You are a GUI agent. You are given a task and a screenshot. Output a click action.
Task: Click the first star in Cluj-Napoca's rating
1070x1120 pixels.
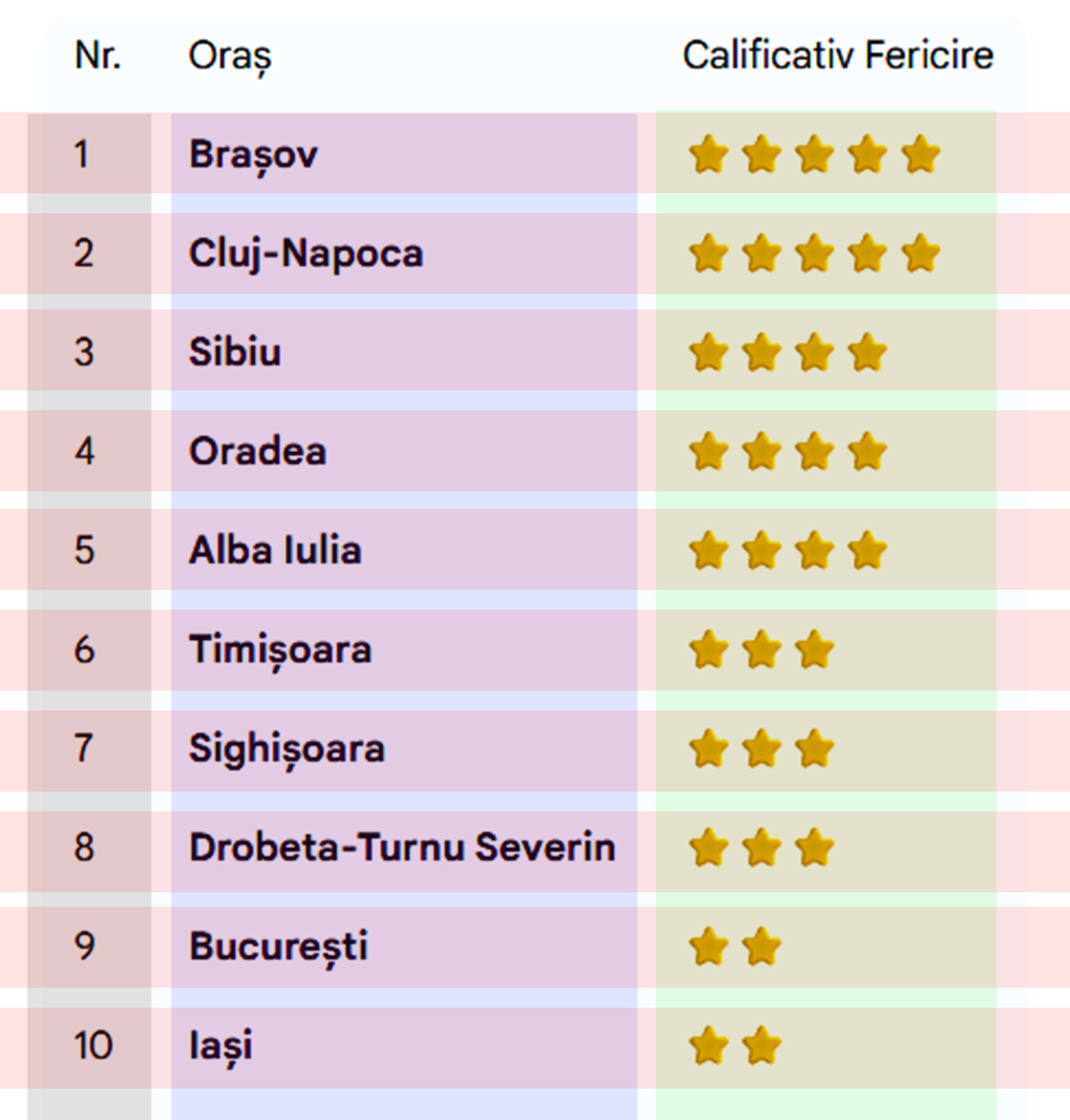[708, 254]
